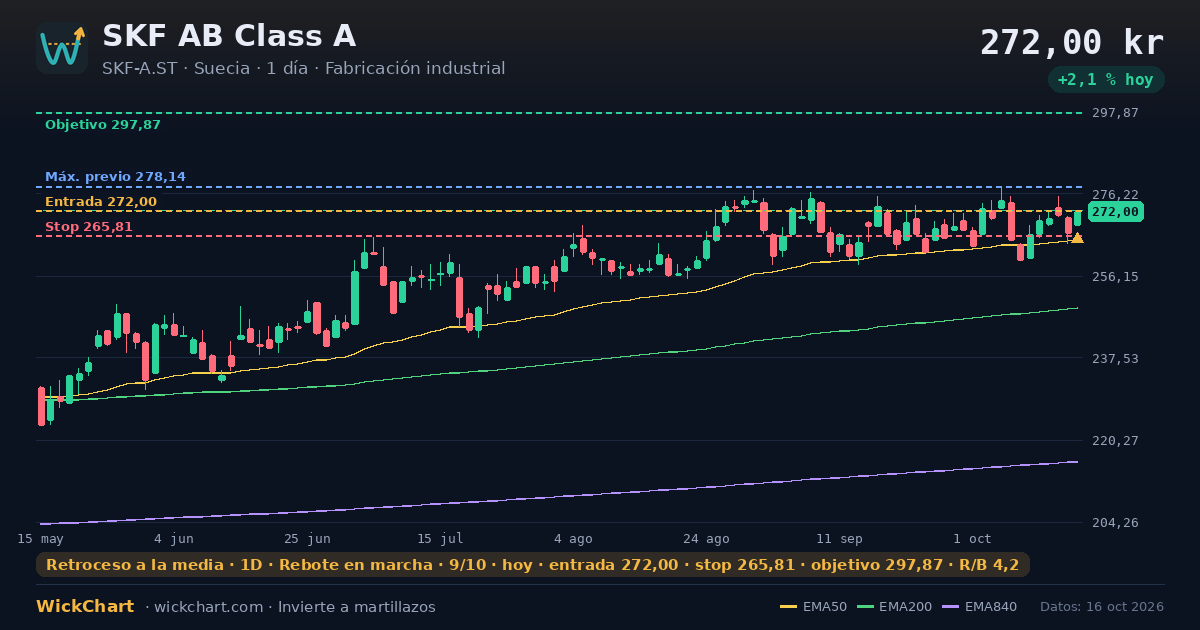
Task: Click the Entrada 272,00 entry label
Action: pos(101,202)
